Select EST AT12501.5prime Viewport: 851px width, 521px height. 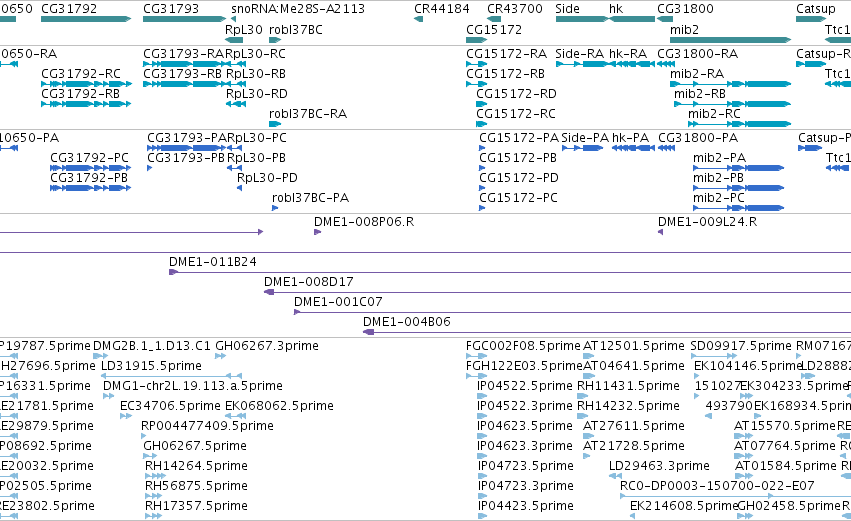point(633,346)
